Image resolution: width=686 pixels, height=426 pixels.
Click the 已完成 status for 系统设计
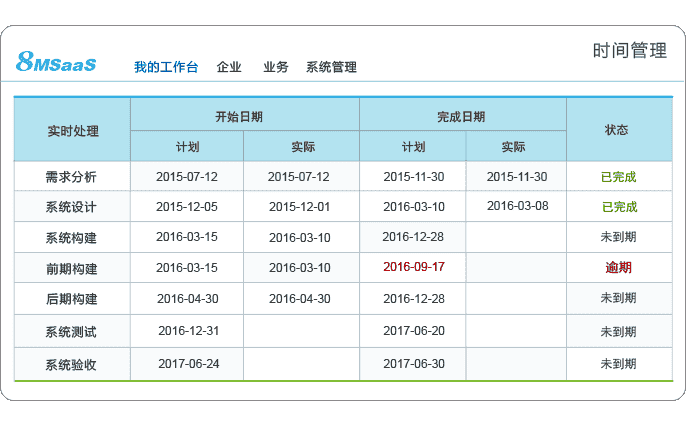coord(620,206)
